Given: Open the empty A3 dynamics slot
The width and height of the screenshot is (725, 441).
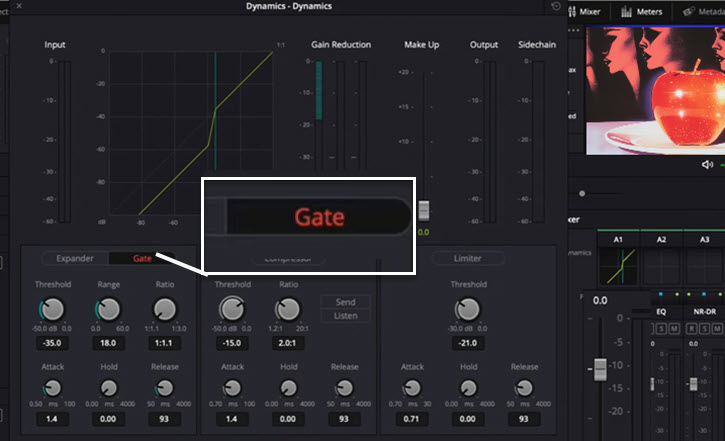Looking at the screenshot, I should tap(705, 266).
